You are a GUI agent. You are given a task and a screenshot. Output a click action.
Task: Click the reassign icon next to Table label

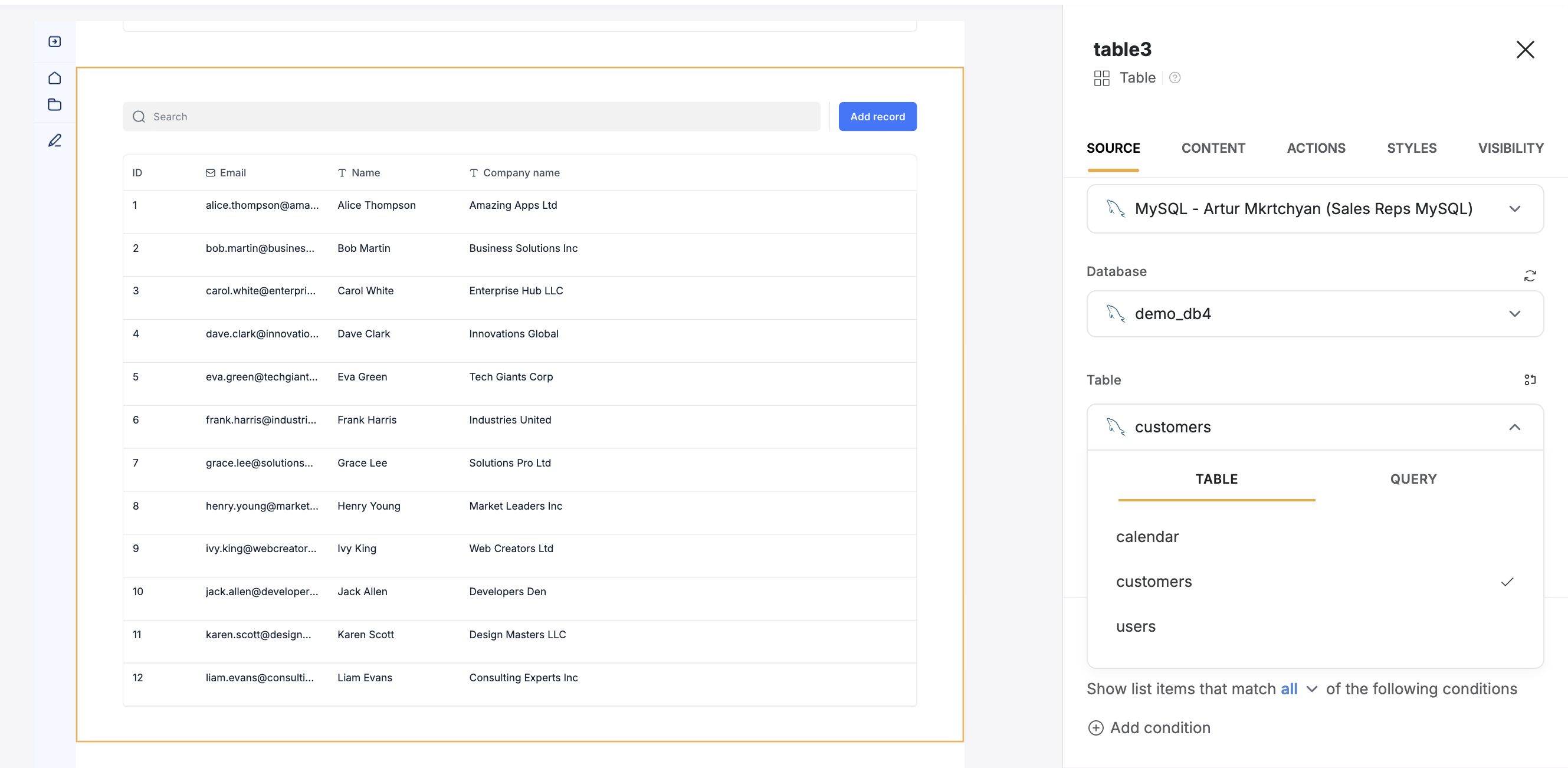coord(1531,380)
